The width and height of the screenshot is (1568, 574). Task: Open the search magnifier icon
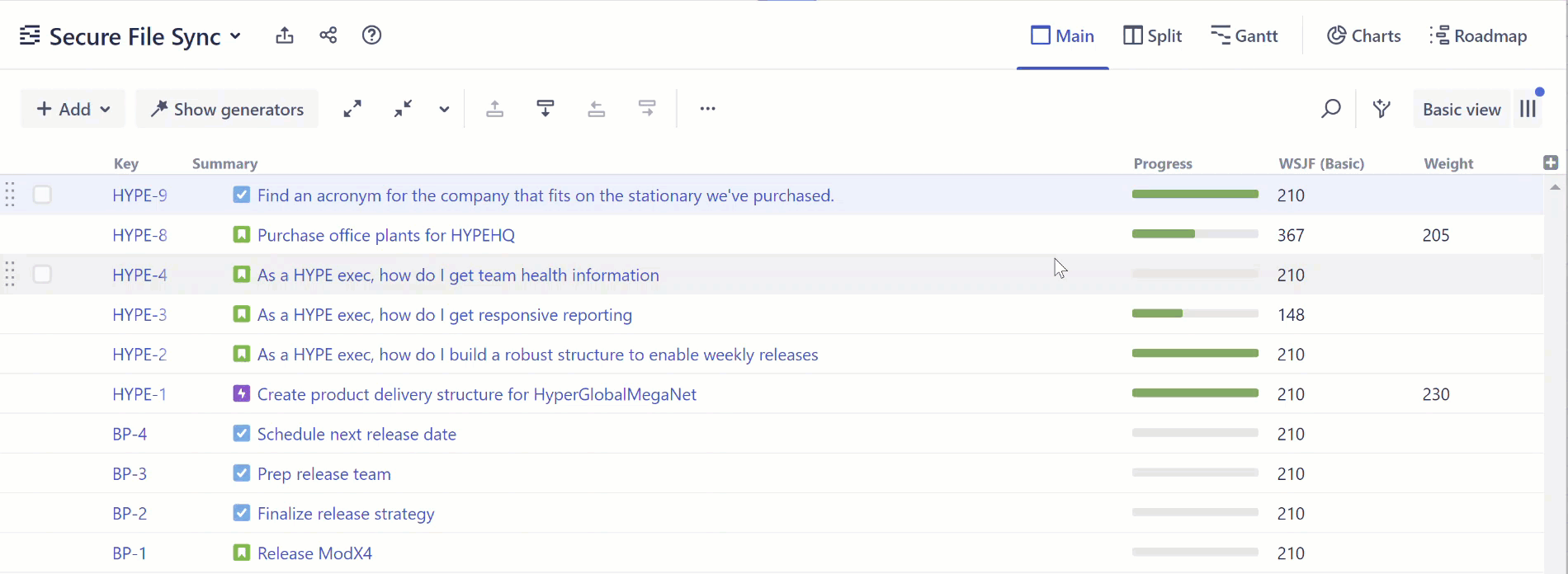1330,109
